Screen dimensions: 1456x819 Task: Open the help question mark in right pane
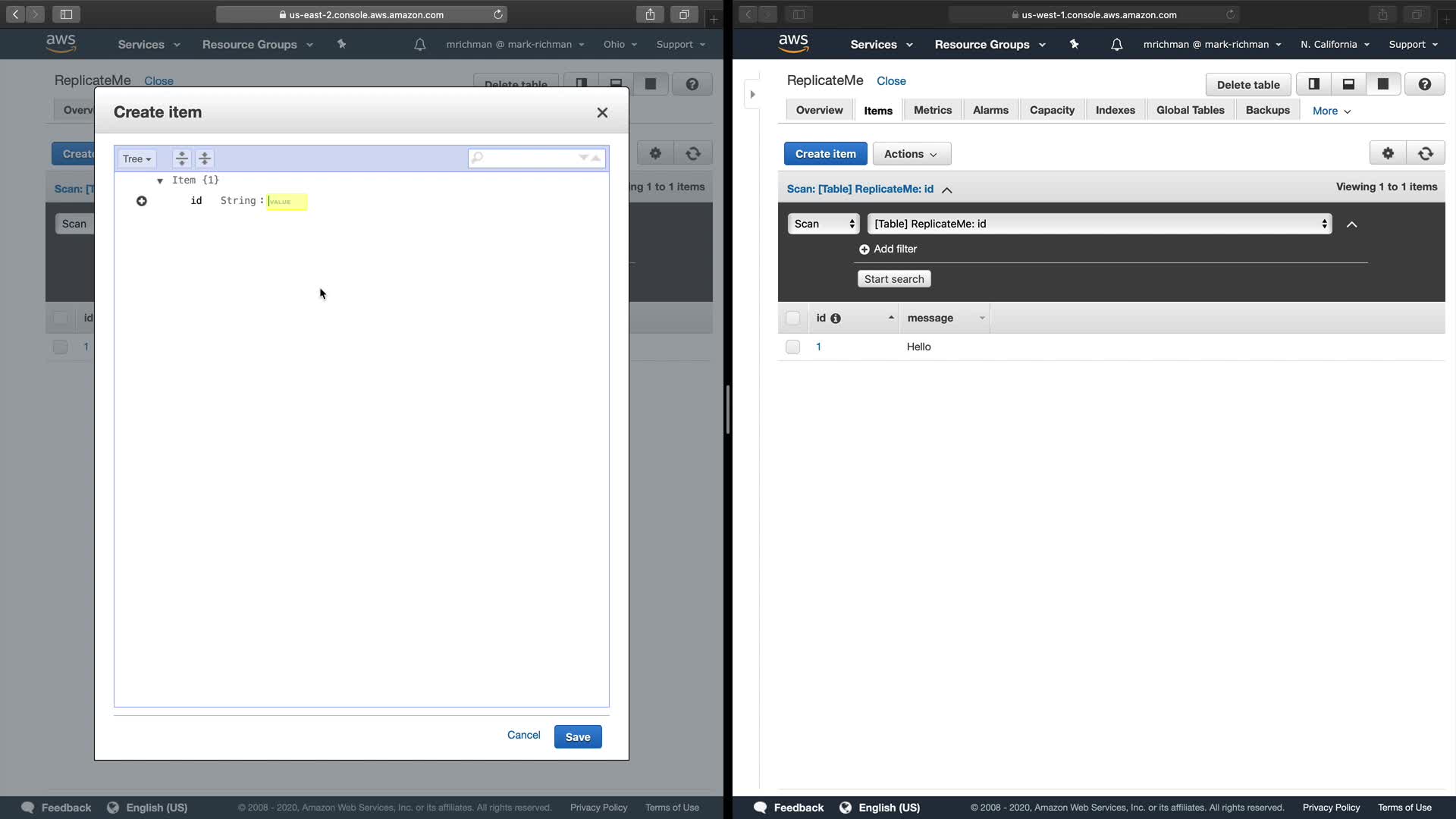coord(1425,84)
